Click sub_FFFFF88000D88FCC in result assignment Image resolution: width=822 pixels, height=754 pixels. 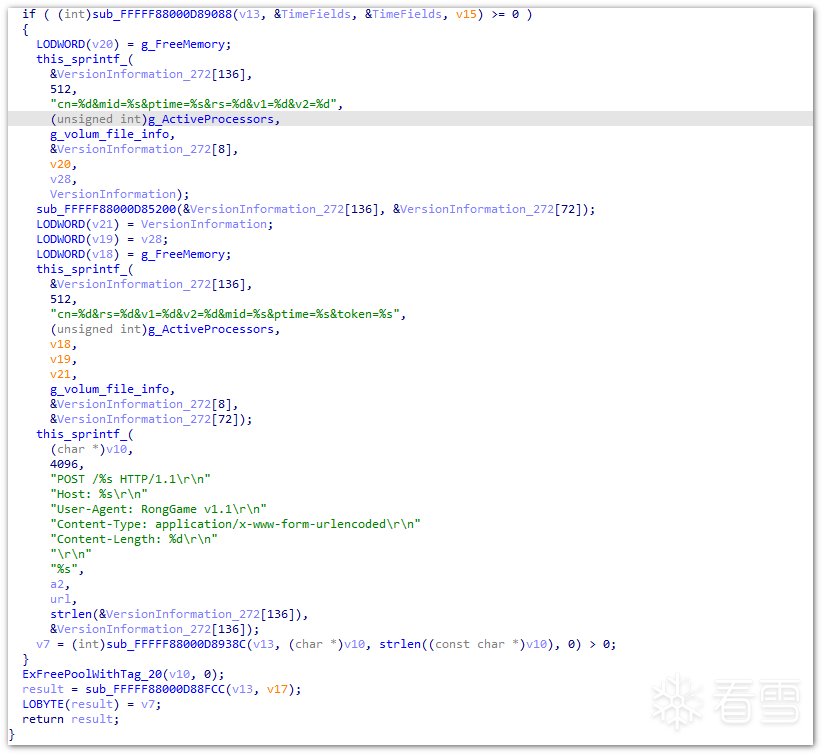pyautogui.click(x=155, y=689)
